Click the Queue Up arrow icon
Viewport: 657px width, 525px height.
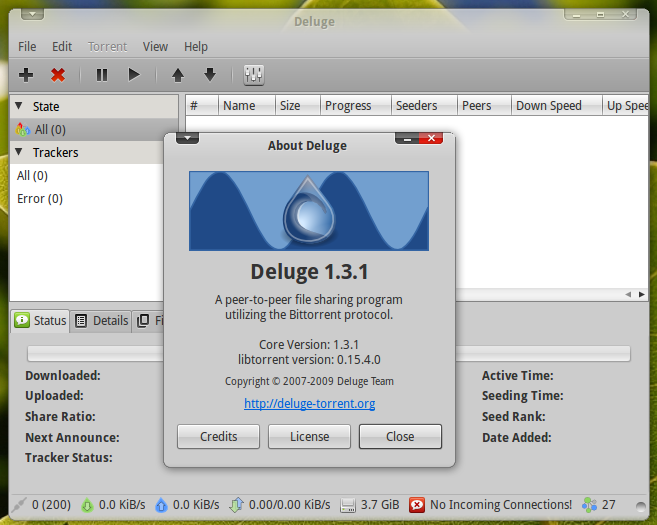(x=178, y=75)
